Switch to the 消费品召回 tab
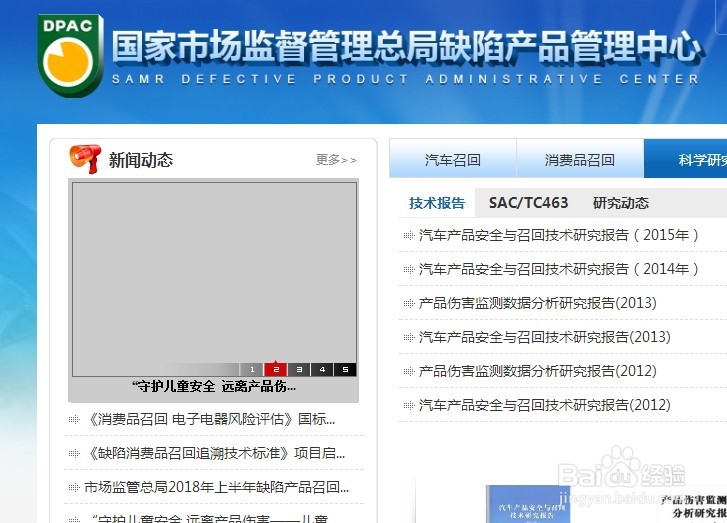 [x=580, y=160]
